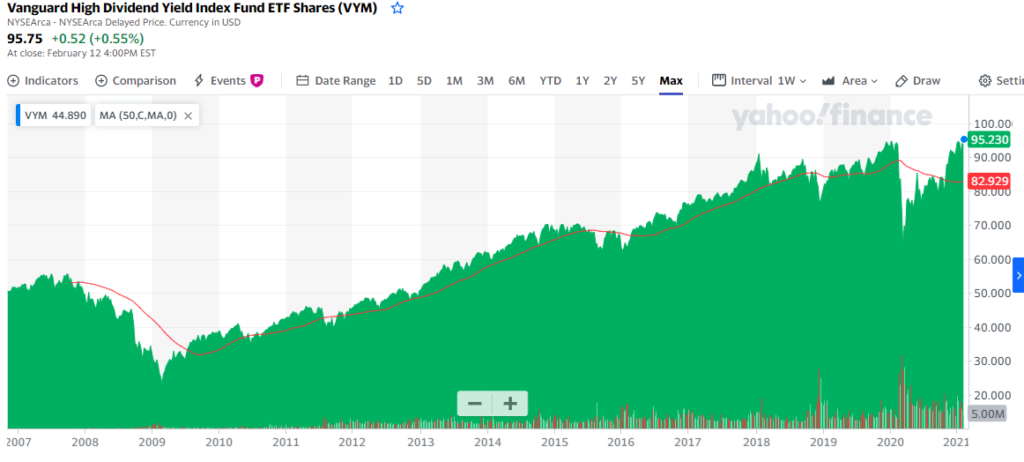Click the VYM 44.890 legend label
The image size is (1024, 462).
click(55, 116)
